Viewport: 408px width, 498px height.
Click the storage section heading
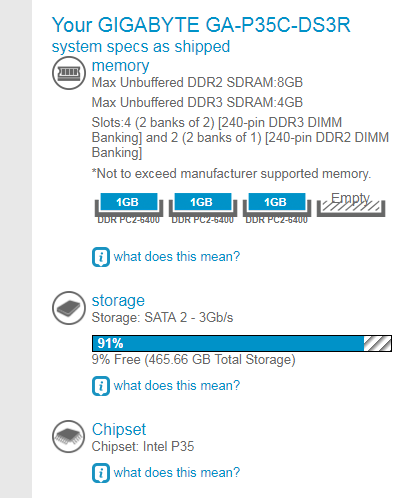(x=118, y=301)
